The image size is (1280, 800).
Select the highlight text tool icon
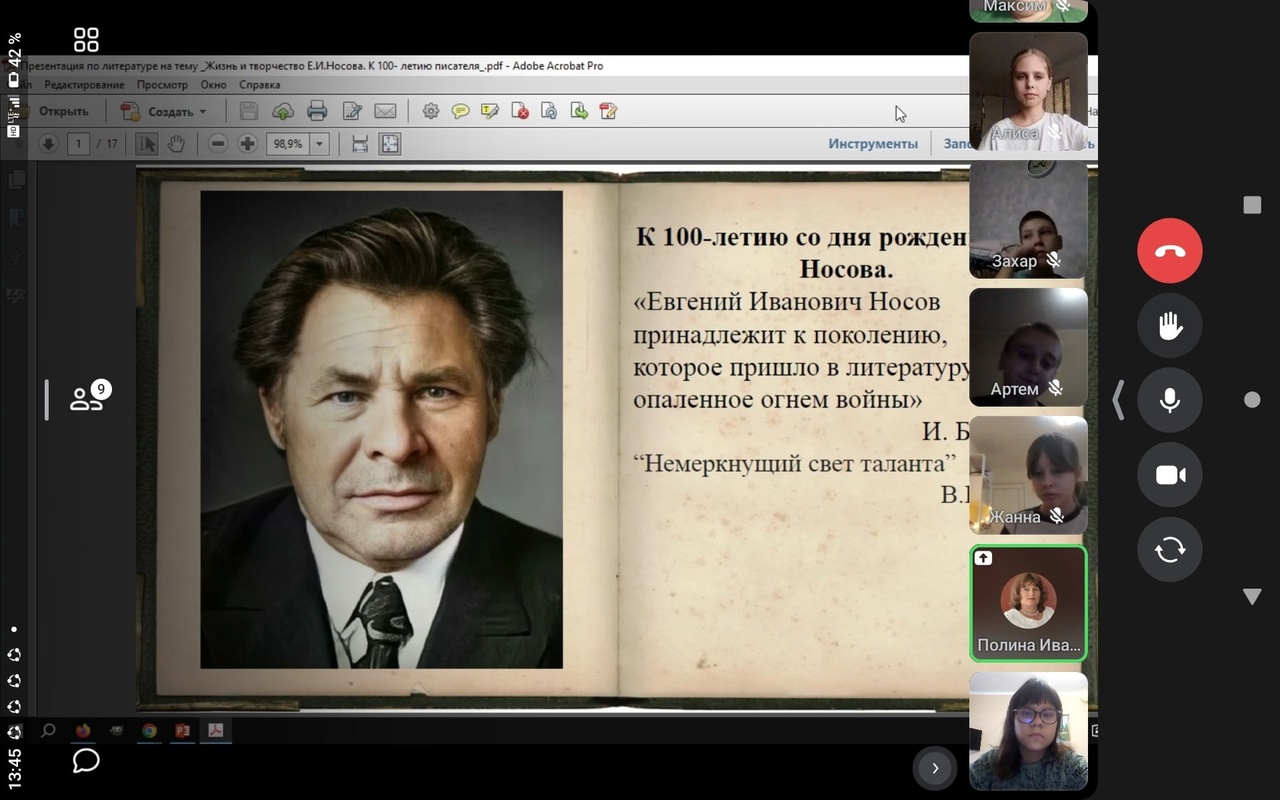pos(490,111)
